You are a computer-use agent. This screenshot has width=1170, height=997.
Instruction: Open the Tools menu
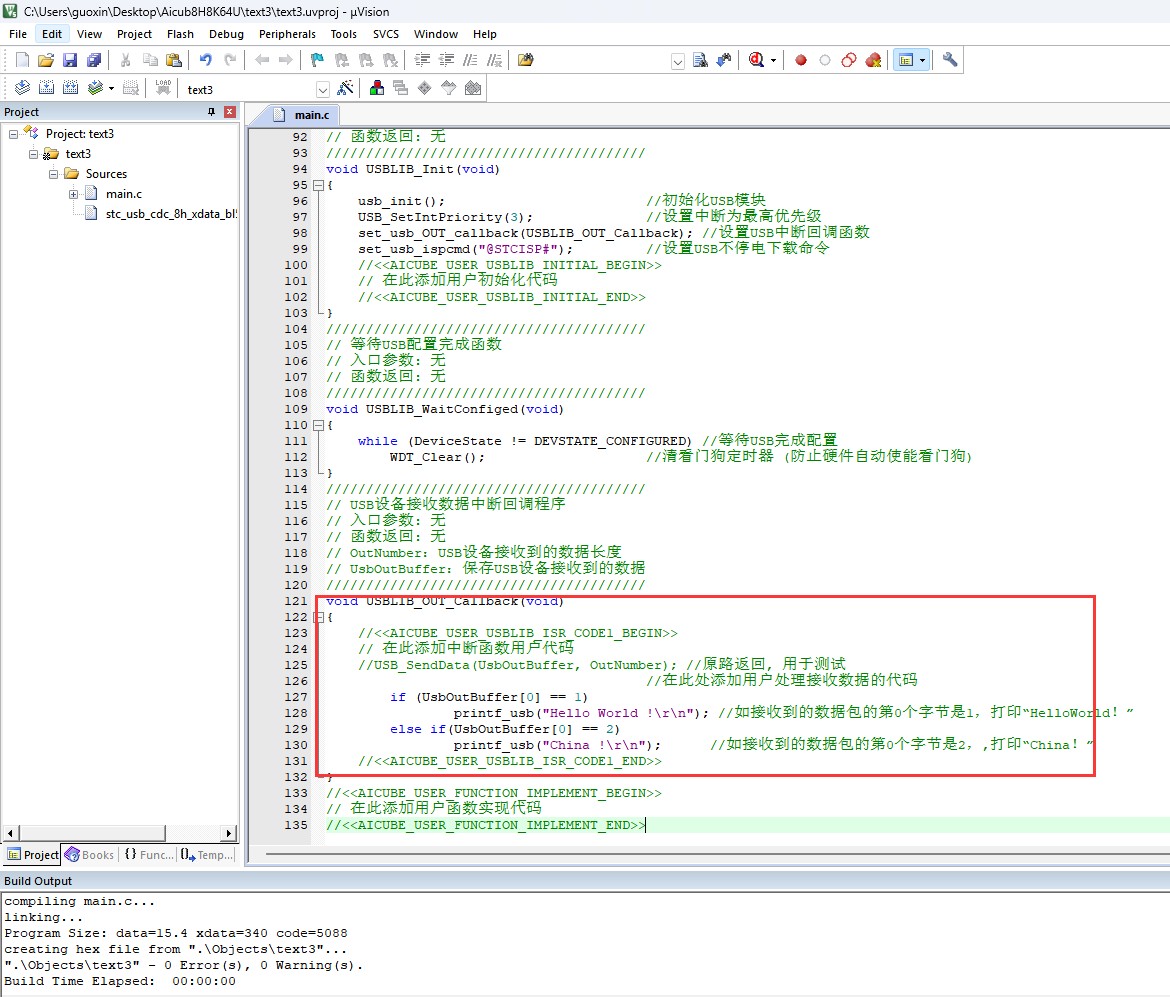[x=344, y=34]
